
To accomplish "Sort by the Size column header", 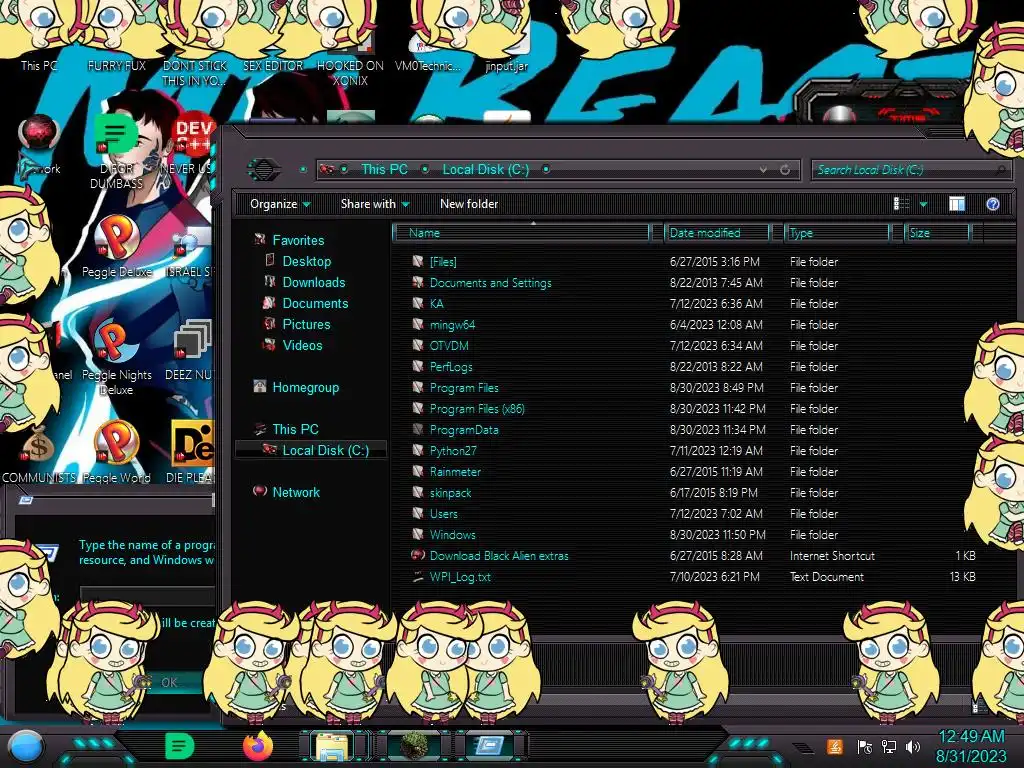I will tap(937, 233).
